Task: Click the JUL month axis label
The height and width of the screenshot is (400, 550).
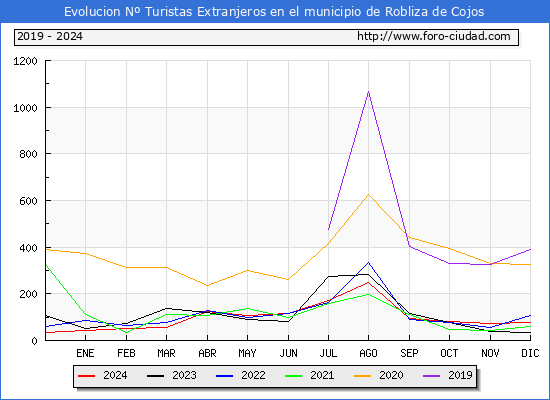Action: 328,353
